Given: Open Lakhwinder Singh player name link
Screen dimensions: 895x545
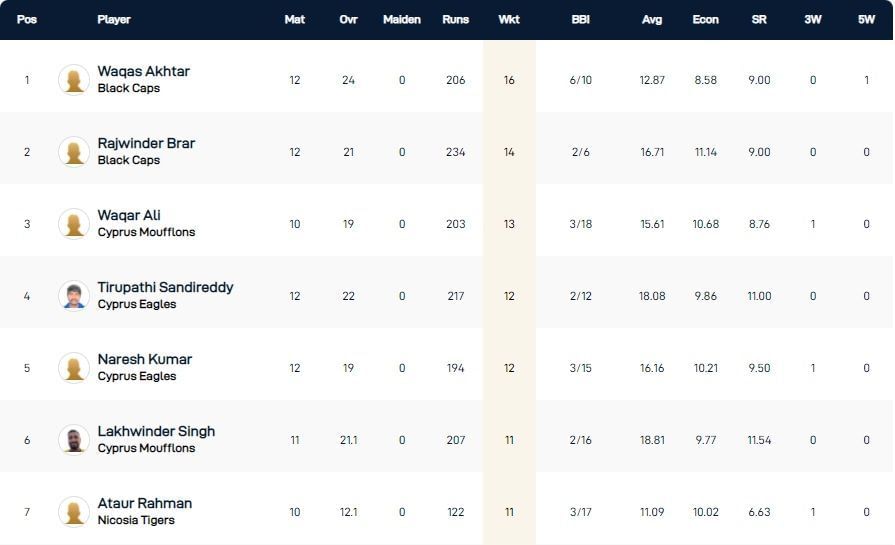Looking at the screenshot, I should [x=156, y=432].
